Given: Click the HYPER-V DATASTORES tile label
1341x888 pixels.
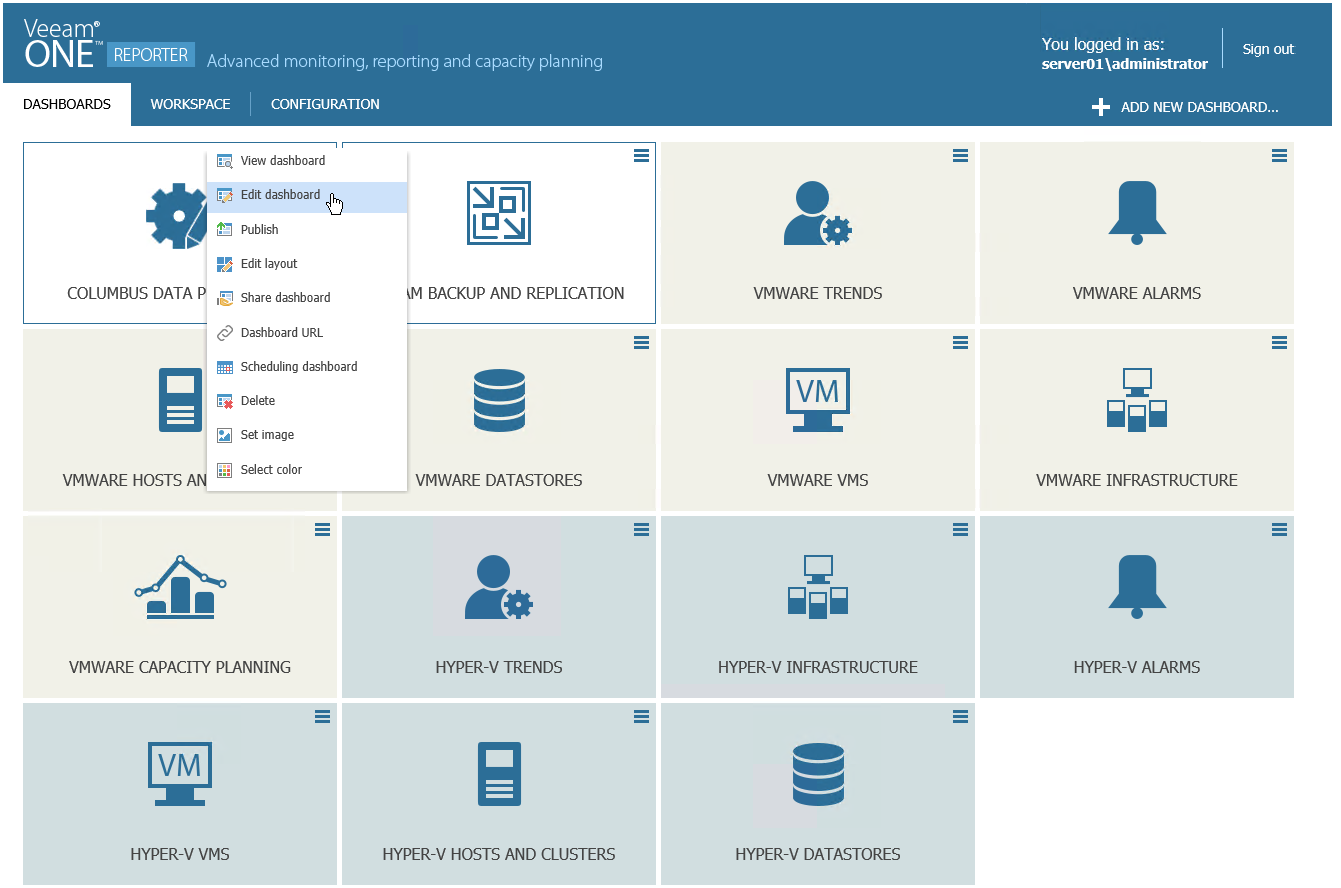Looking at the screenshot, I should click(818, 855).
